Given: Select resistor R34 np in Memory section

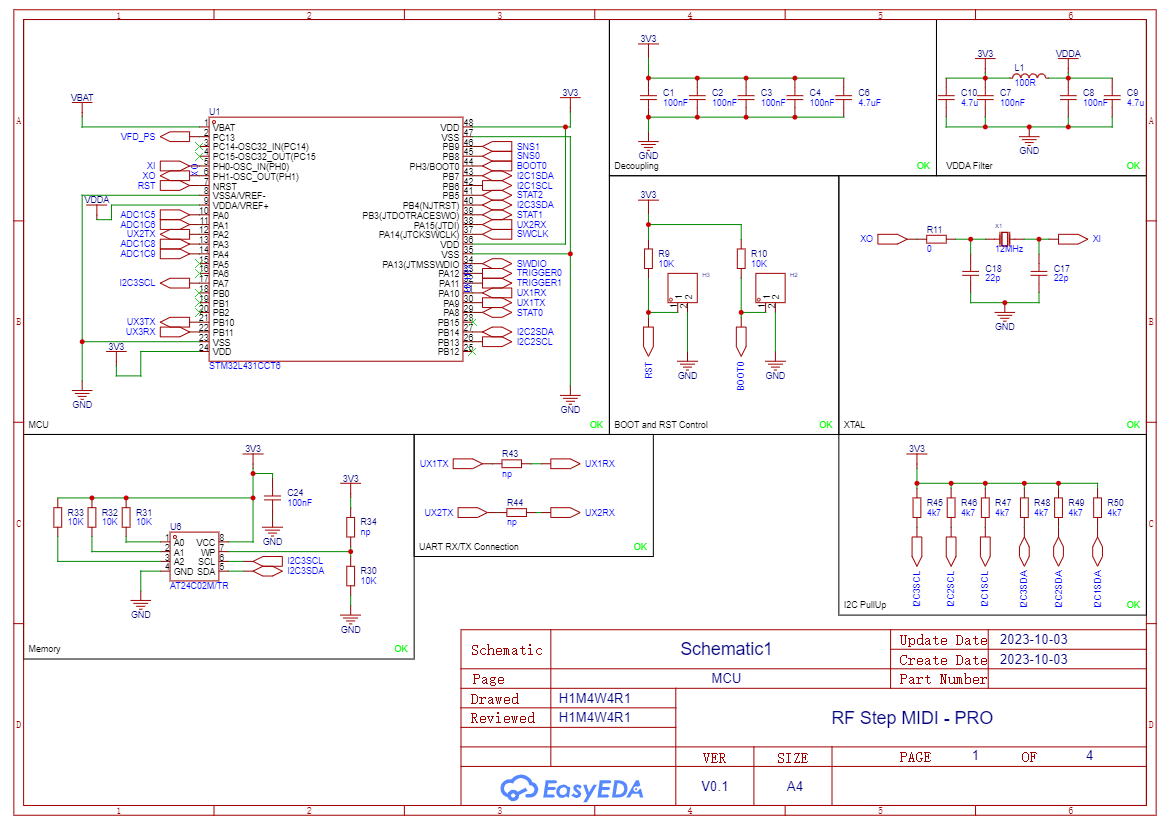Looking at the screenshot, I should [x=351, y=527].
